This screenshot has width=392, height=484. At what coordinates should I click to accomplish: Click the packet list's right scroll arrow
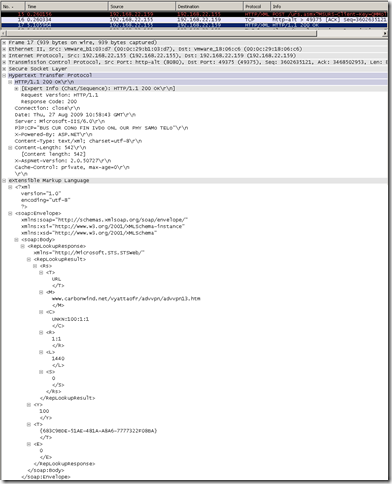[385, 33]
